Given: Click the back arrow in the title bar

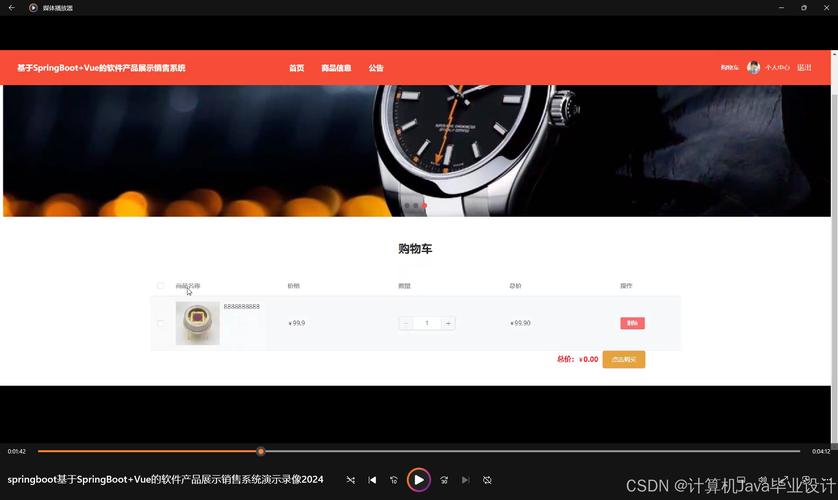Looking at the screenshot, I should tap(12, 7).
